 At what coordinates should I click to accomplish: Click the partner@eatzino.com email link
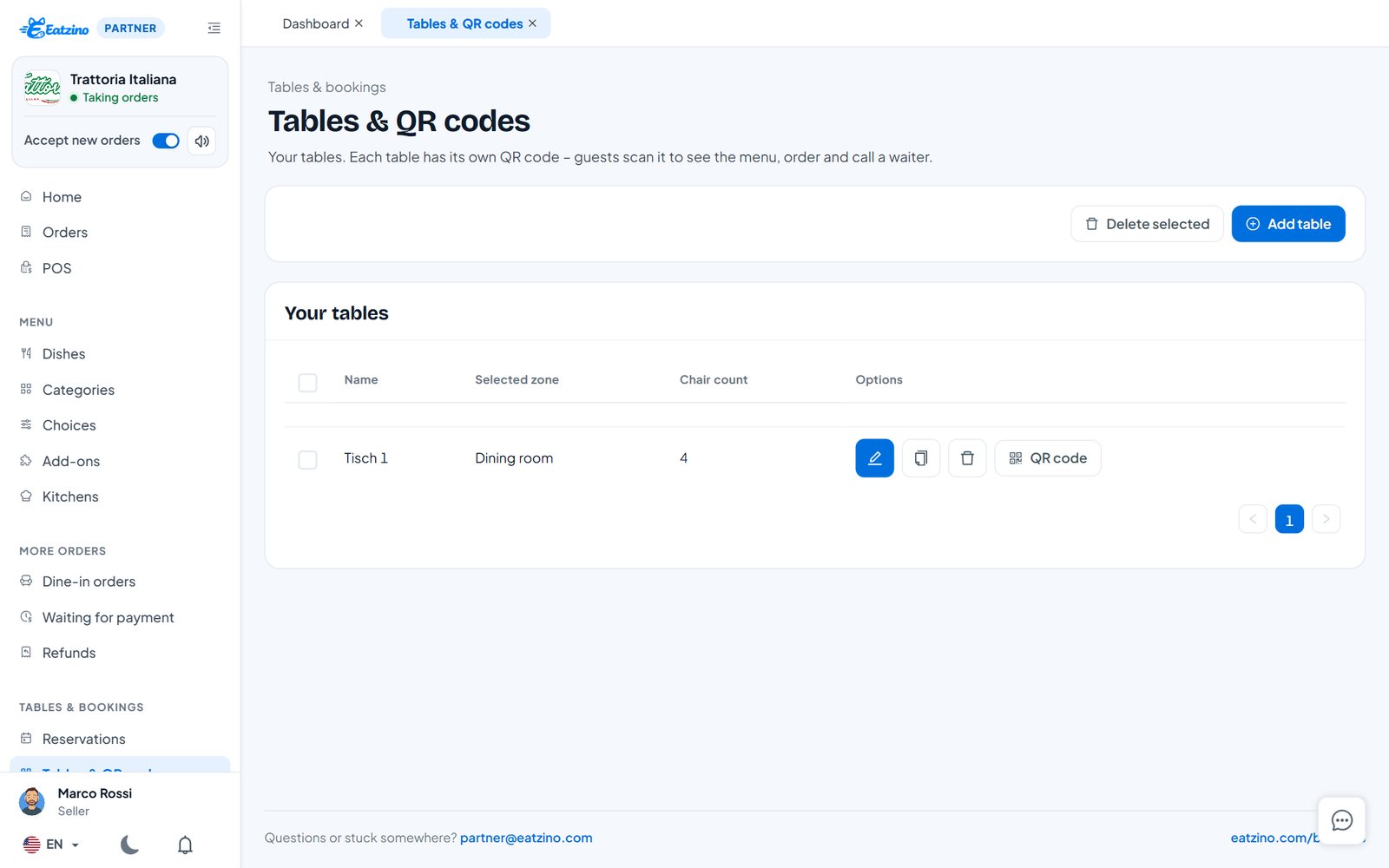pyautogui.click(x=526, y=838)
